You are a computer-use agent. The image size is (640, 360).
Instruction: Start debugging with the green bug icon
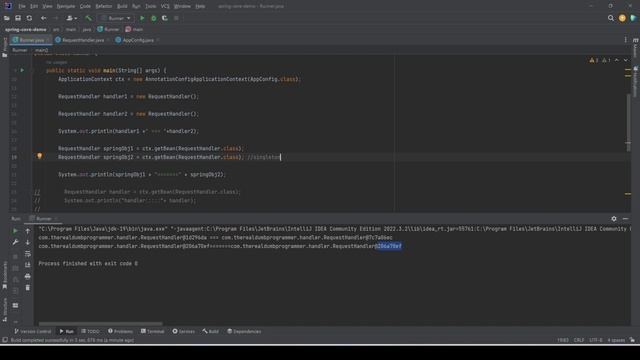coord(153,18)
